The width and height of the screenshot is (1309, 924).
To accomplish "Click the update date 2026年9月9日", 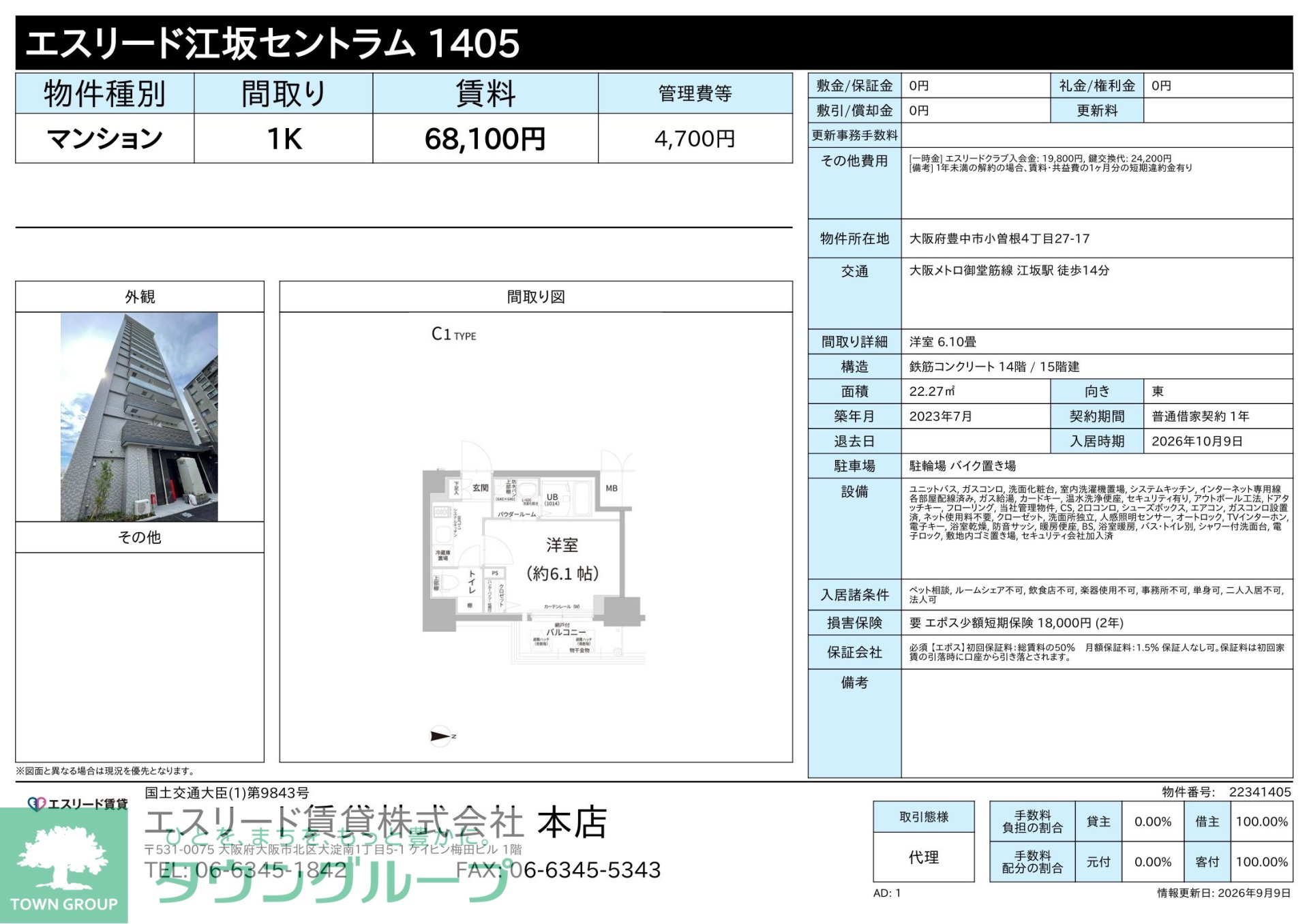I will [x=1254, y=893].
